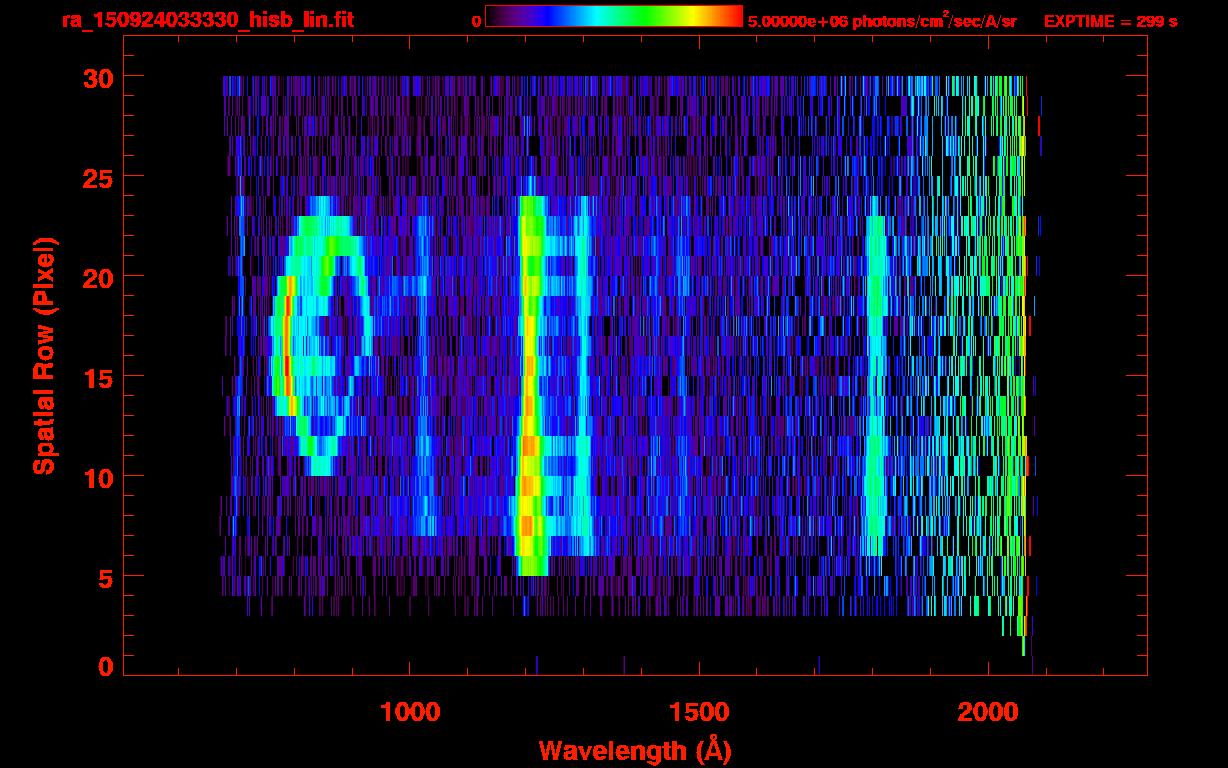Click the Wavelength (Å) axis title

(x=631, y=750)
